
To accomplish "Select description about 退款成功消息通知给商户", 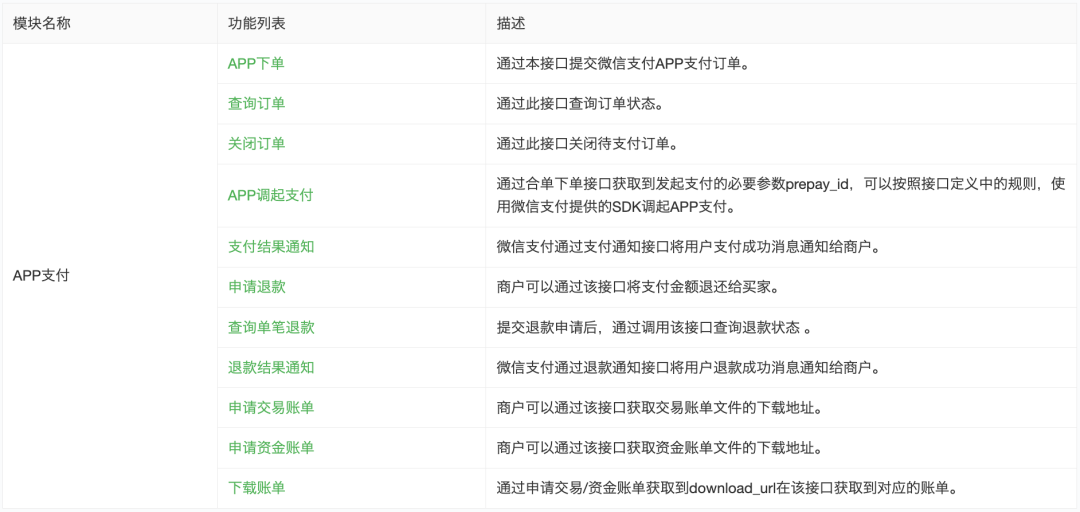I will pyautogui.click(x=688, y=367).
